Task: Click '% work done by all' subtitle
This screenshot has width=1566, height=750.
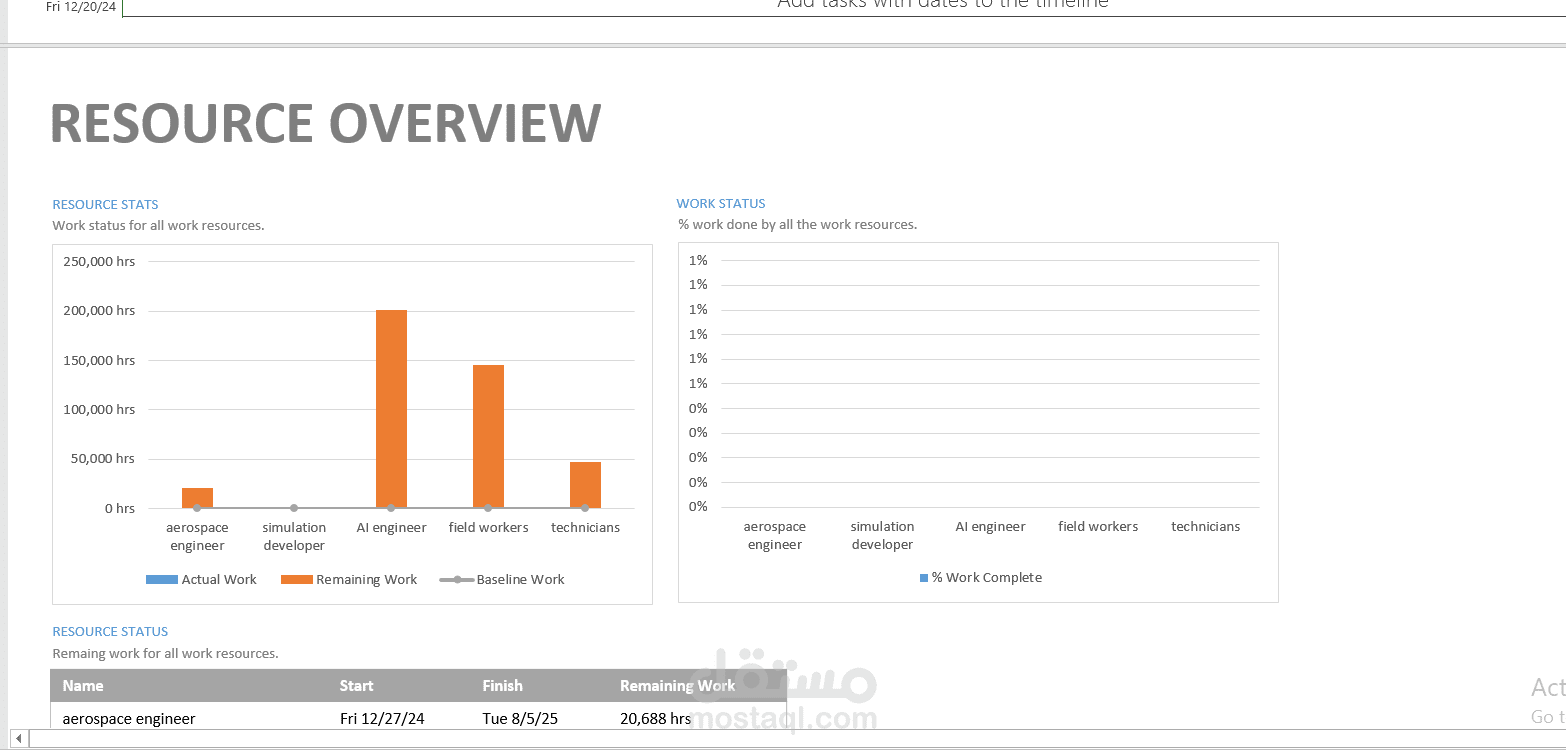Action: (797, 224)
